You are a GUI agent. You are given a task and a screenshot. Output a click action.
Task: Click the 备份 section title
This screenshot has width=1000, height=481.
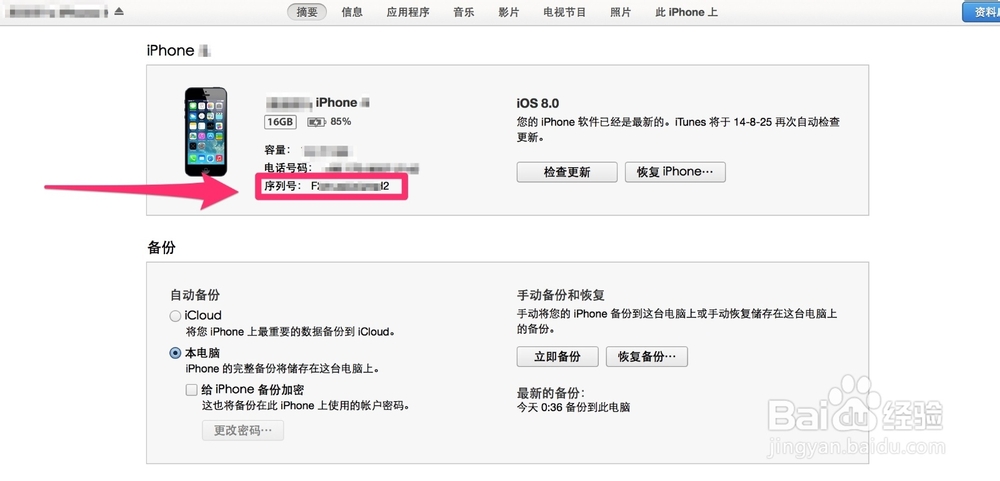(x=161, y=248)
